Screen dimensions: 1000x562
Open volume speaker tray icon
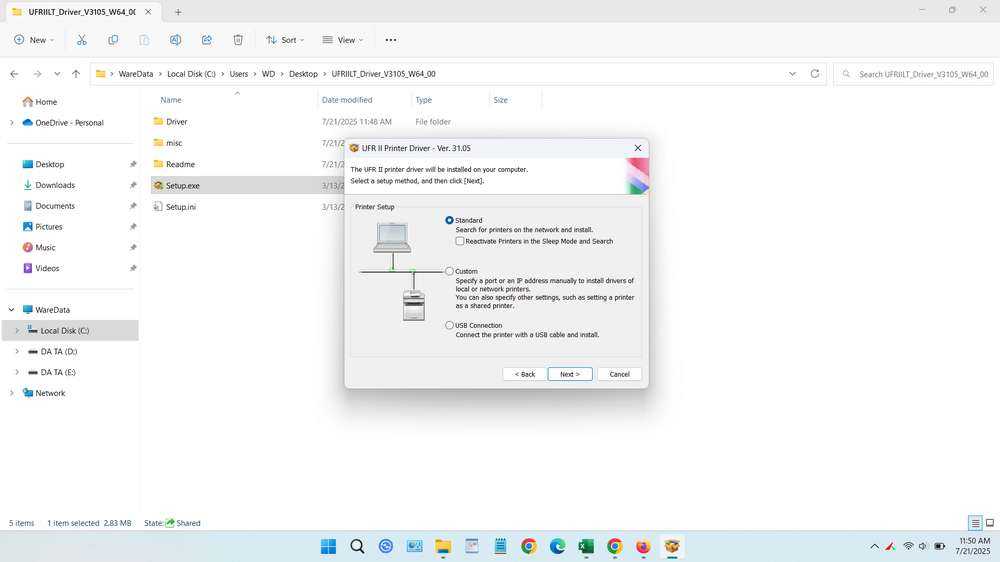923,546
